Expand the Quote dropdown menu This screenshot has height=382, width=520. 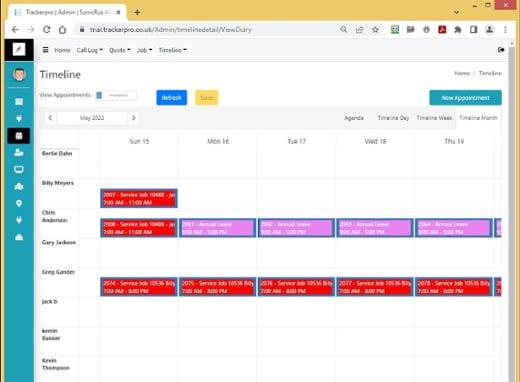tap(120, 50)
